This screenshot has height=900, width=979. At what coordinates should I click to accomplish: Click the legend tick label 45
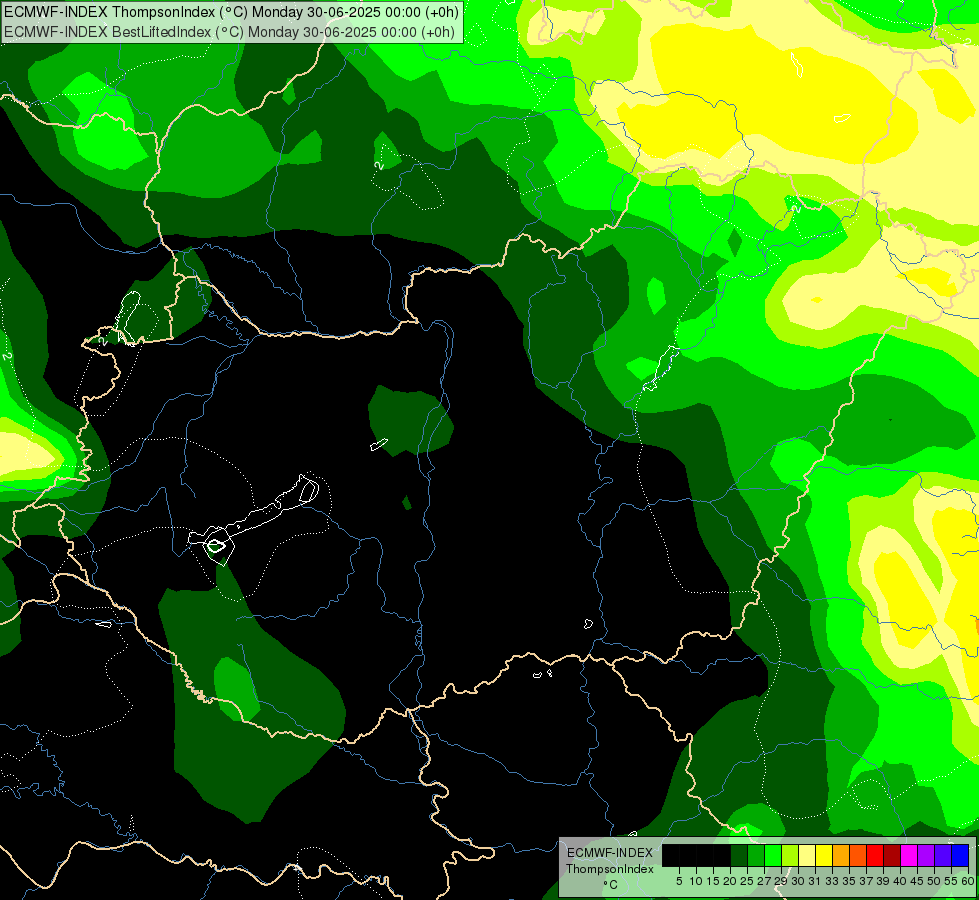pos(917,881)
